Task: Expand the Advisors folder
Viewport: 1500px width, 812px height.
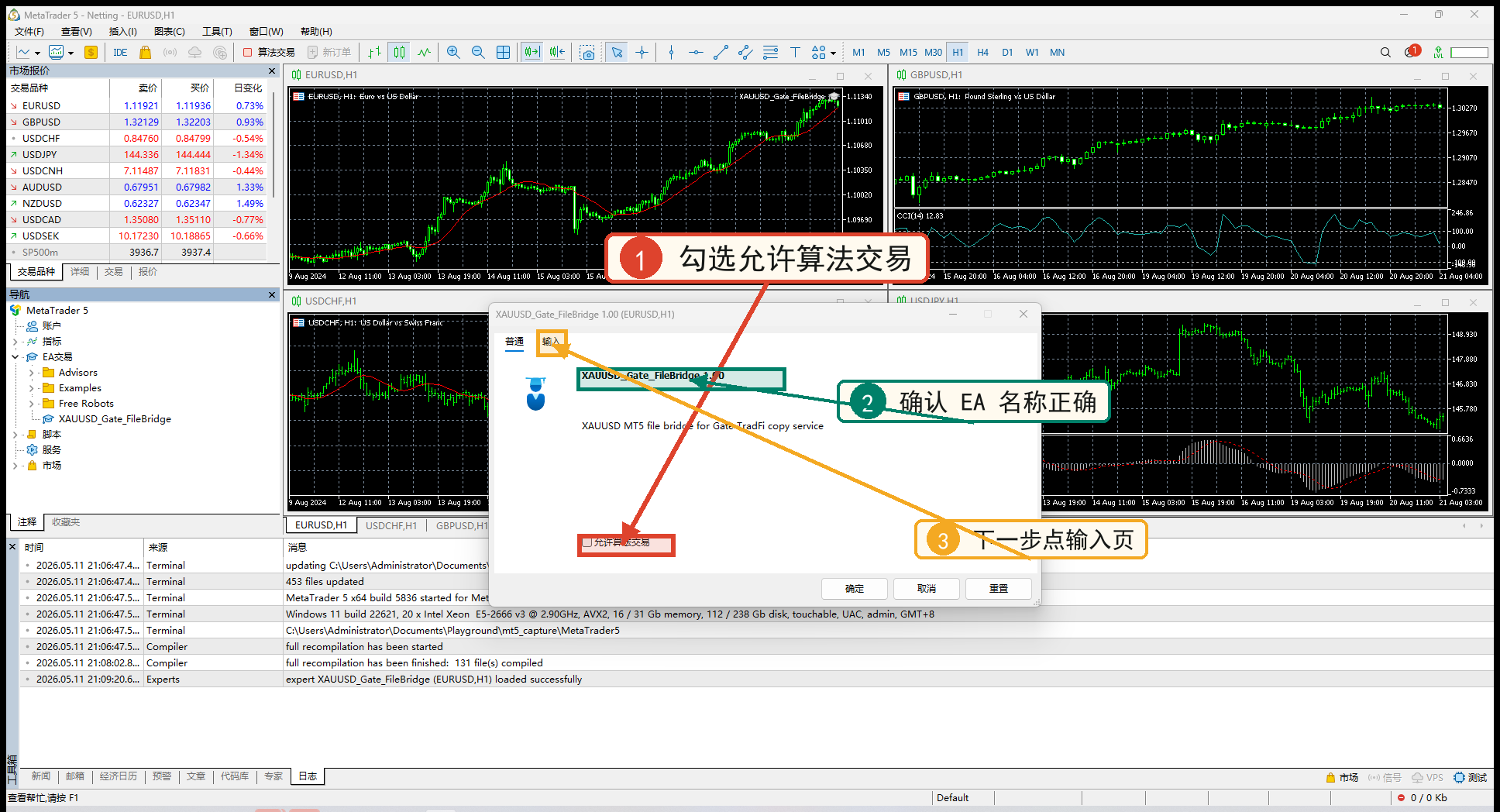Action: pos(31,373)
